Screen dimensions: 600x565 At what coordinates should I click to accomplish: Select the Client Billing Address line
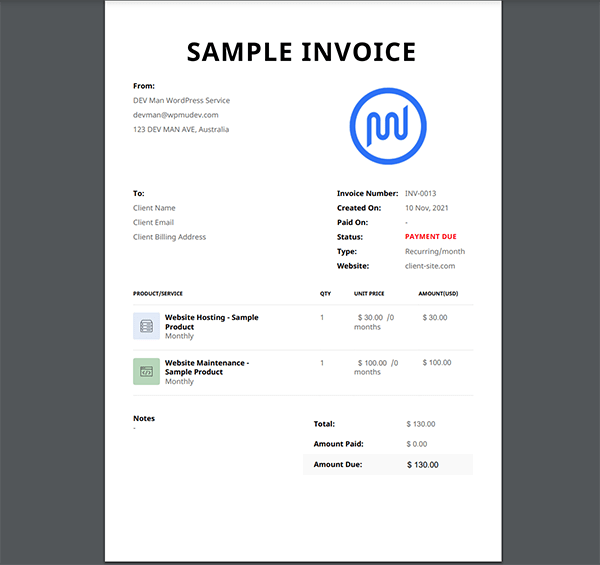(170, 237)
